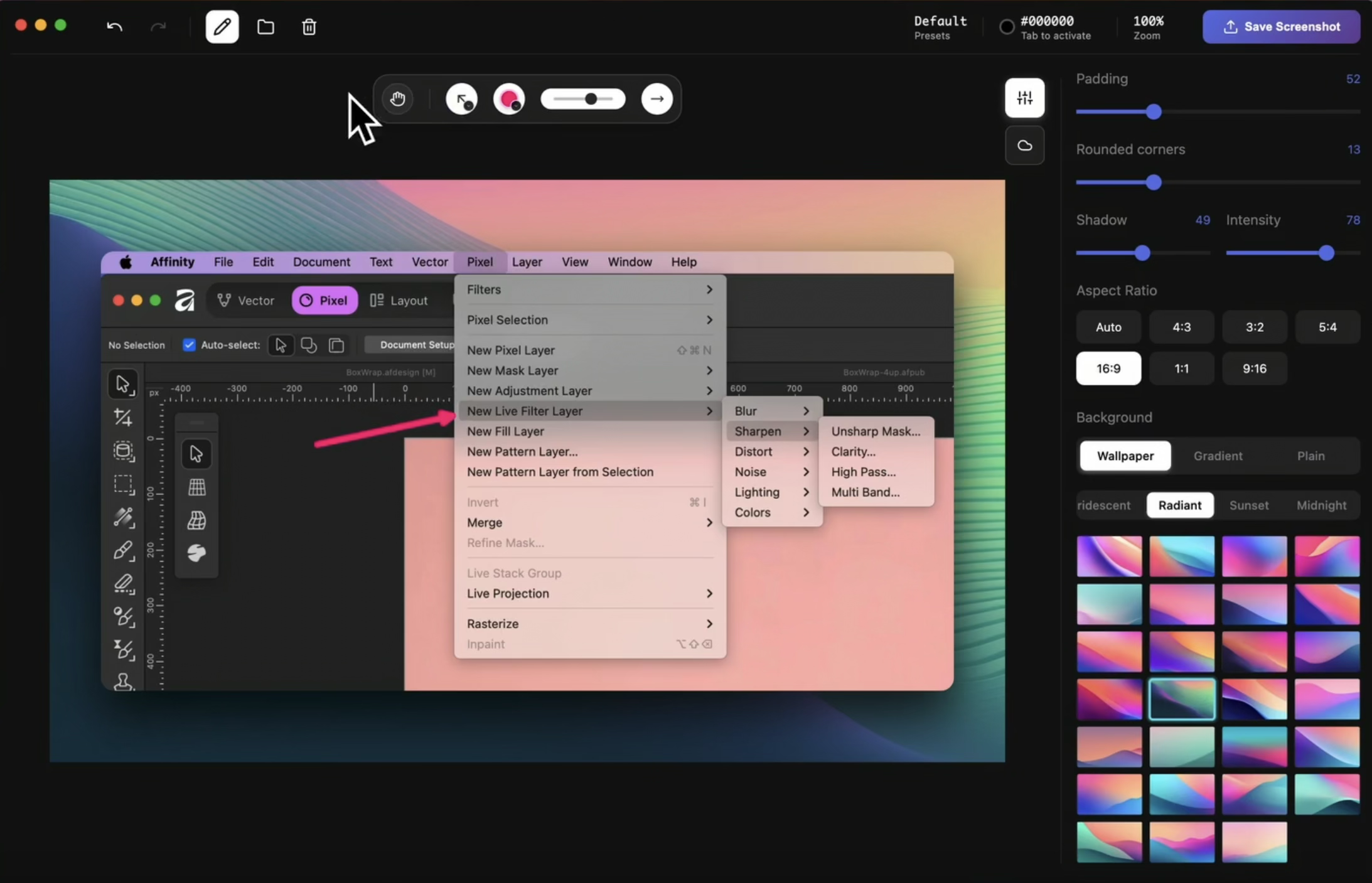Image resolution: width=1372 pixels, height=883 pixels.
Task: Open the Apple menu in the screenshot
Action: [126, 262]
